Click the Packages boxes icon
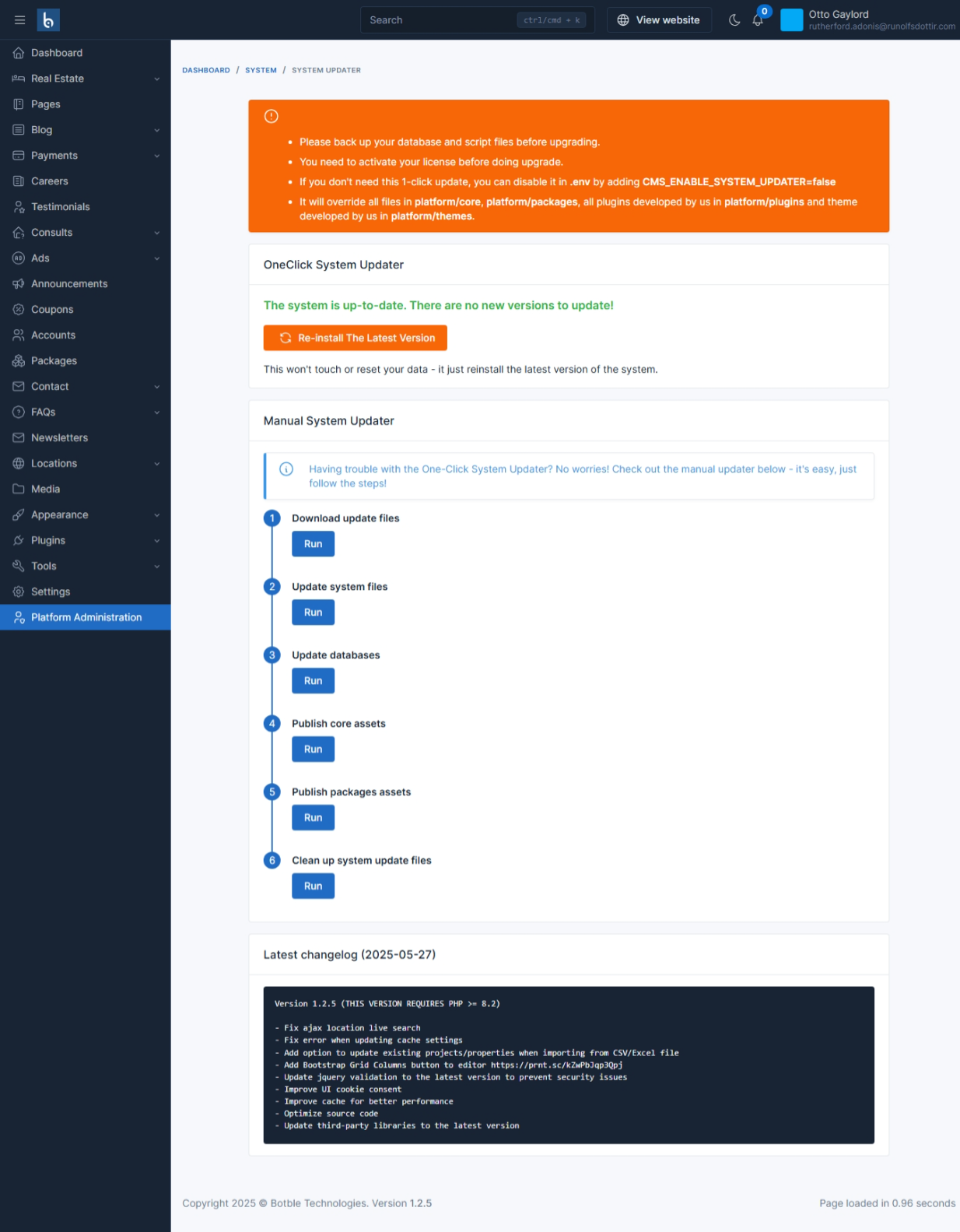Viewport: 960px width, 1232px height. click(19, 361)
